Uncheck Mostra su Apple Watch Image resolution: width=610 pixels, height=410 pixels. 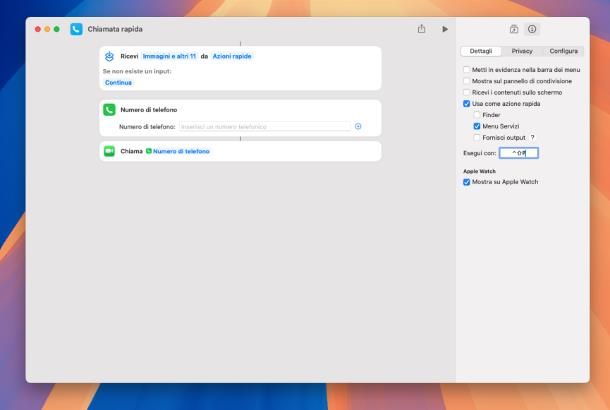click(x=466, y=182)
